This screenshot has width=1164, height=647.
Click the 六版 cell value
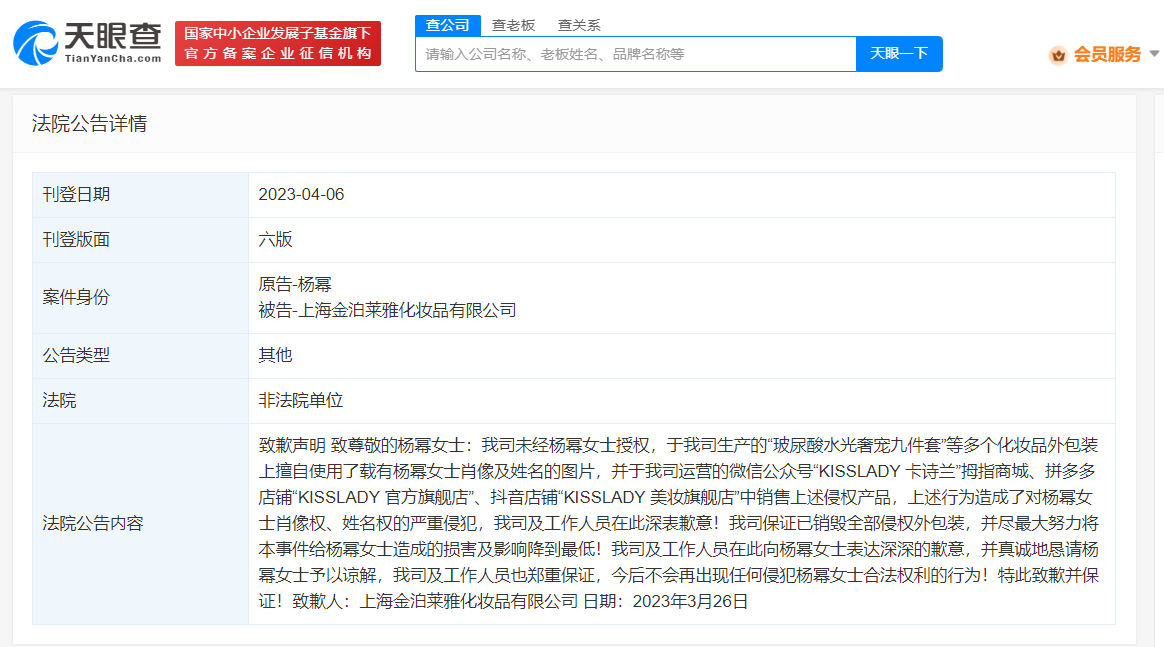coord(275,239)
